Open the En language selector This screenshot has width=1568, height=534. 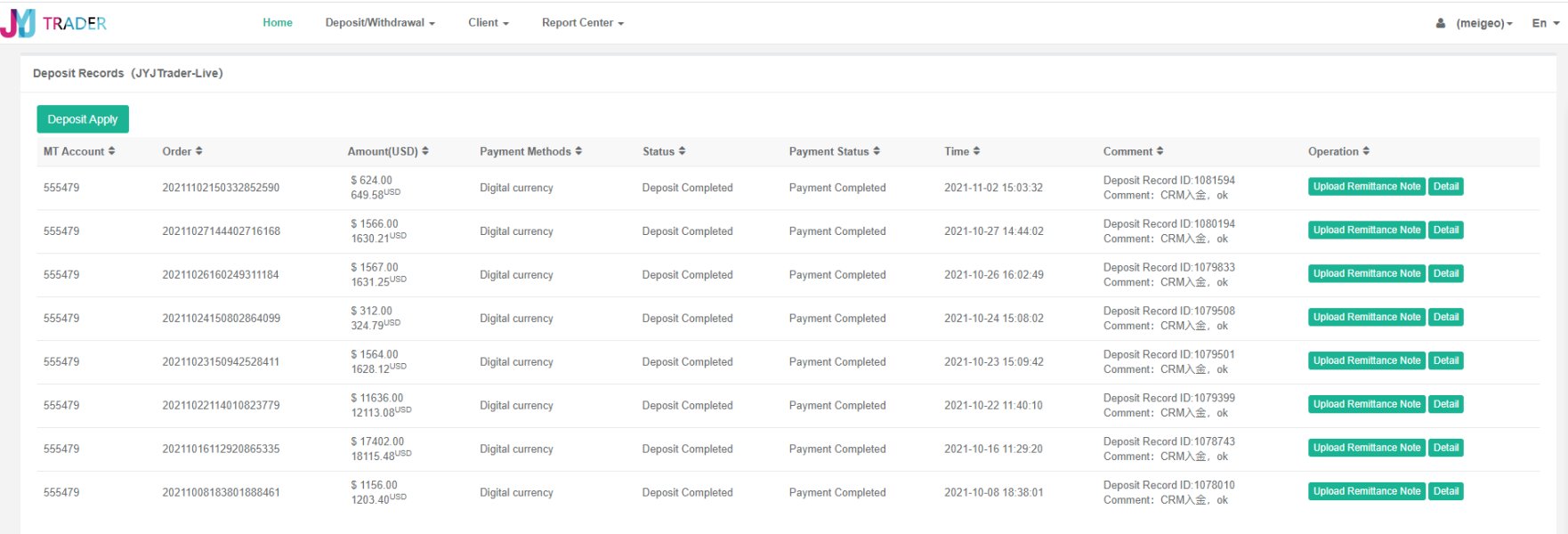coord(1546,23)
